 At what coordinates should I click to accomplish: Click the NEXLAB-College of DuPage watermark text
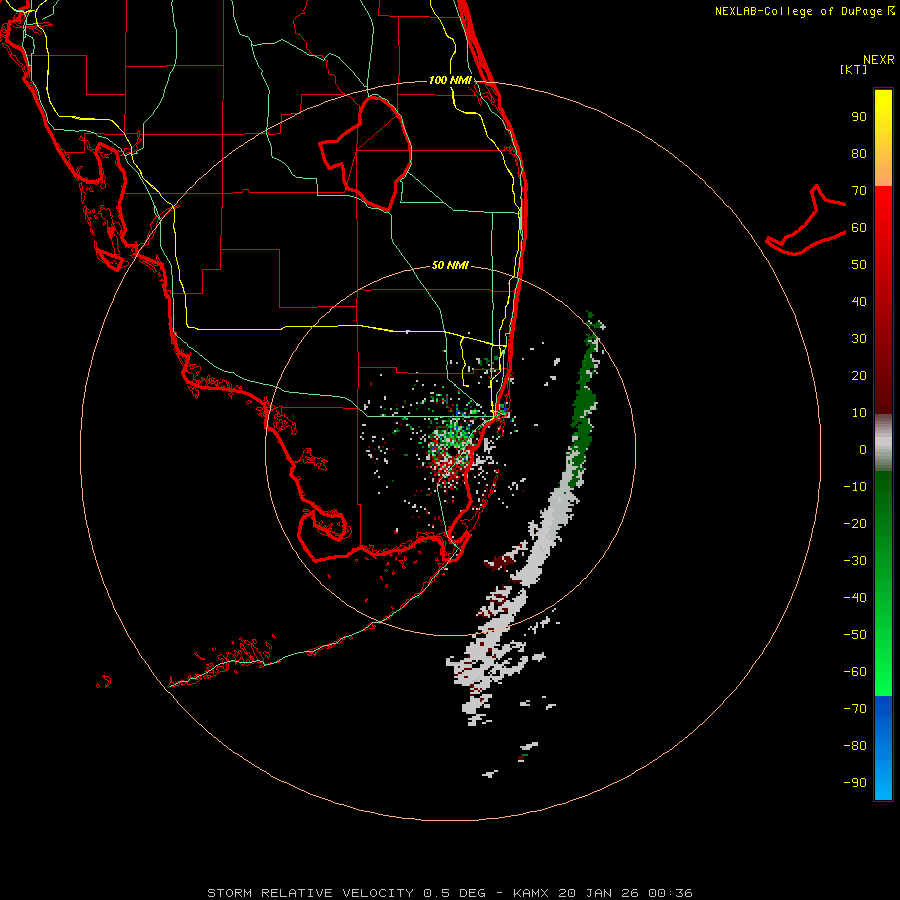804,11
